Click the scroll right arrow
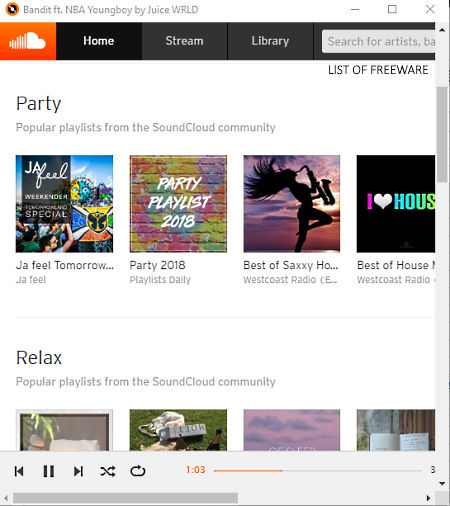 coord(428,498)
